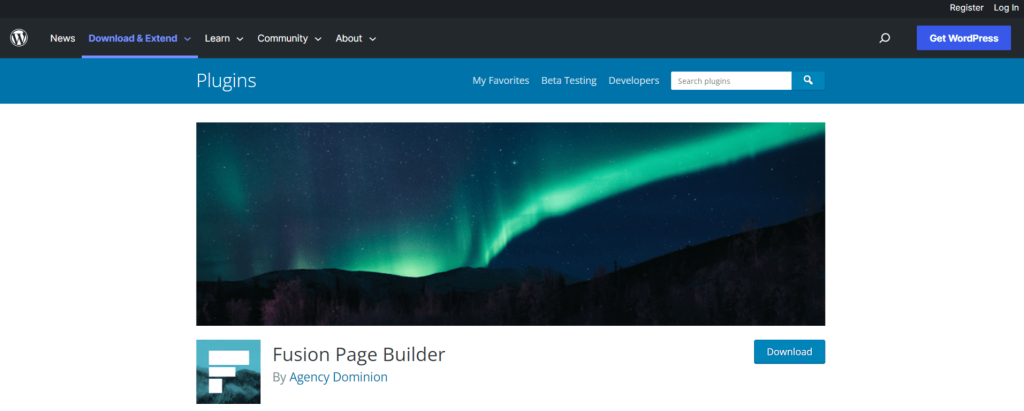1024x411 pixels.
Task: Focus the Search plugins input field
Action: [x=731, y=81]
